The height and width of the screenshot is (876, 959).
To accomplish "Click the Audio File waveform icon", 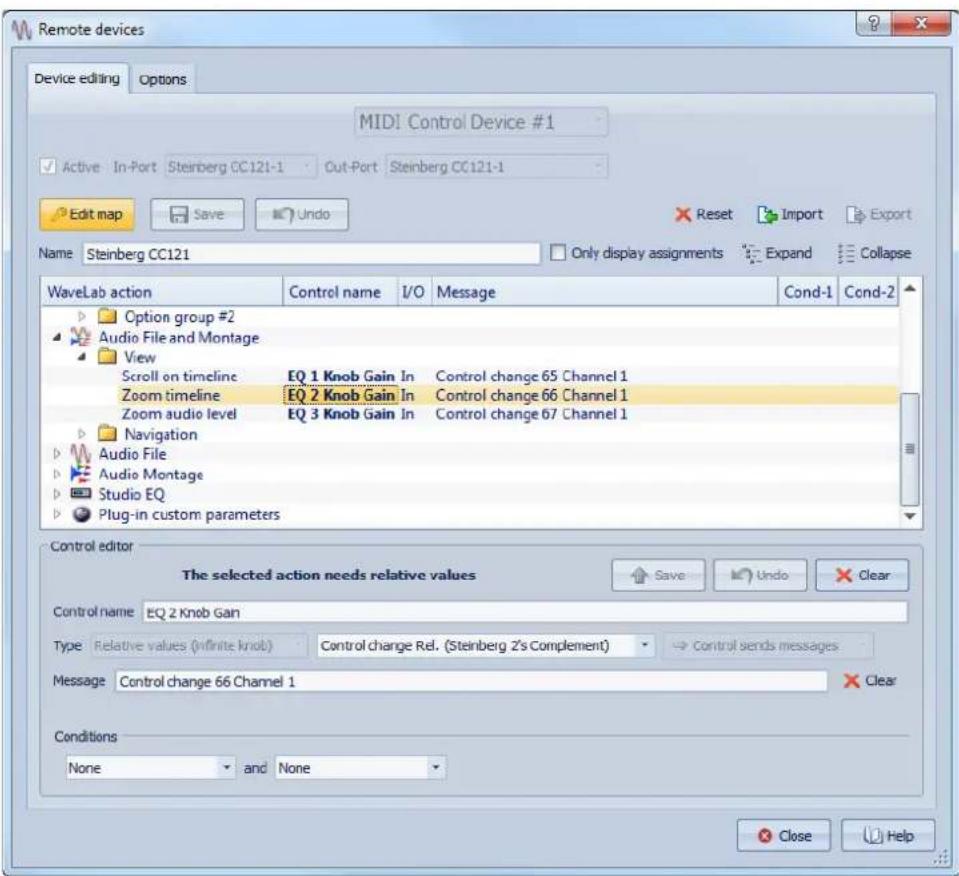I will [81, 454].
